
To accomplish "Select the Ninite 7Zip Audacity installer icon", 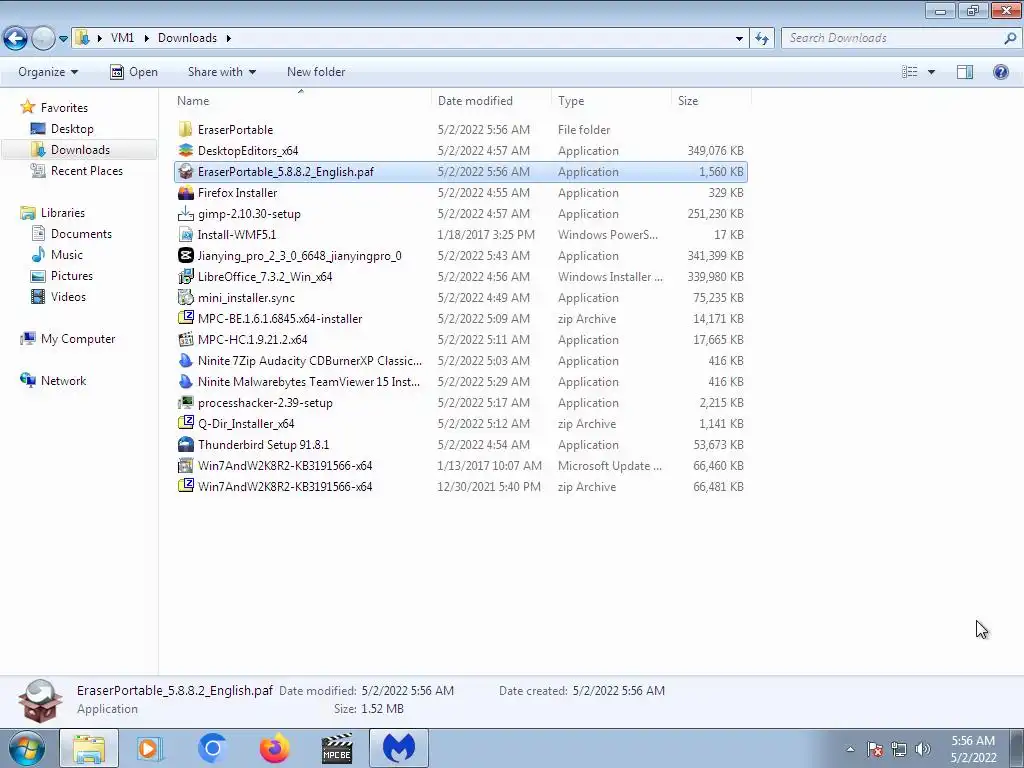I will click(x=185, y=360).
